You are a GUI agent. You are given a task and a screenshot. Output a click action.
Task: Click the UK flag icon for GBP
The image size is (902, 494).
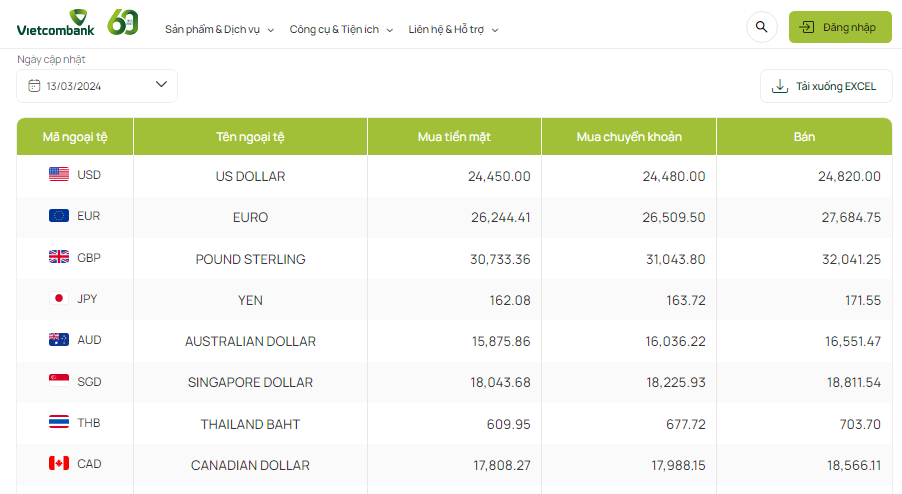click(59, 258)
